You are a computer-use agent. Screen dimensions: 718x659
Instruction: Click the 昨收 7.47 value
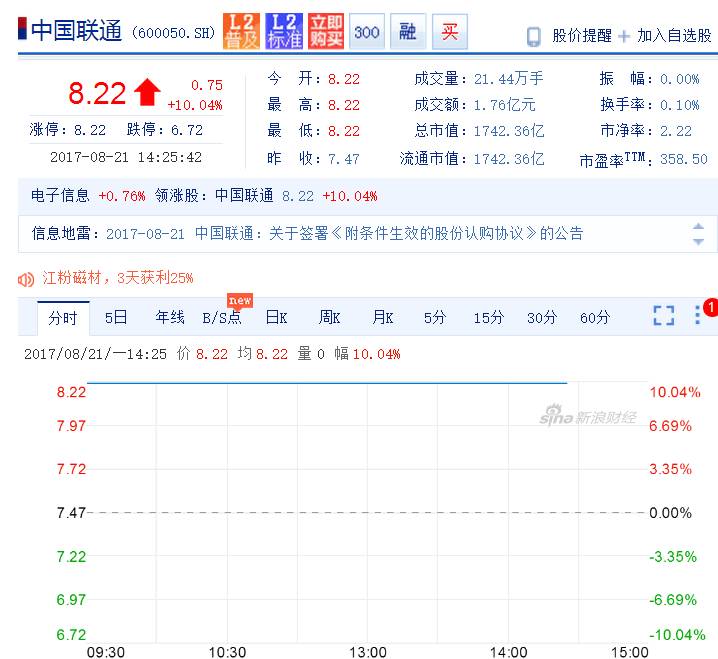pyautogui.click(x=343, y=159)
